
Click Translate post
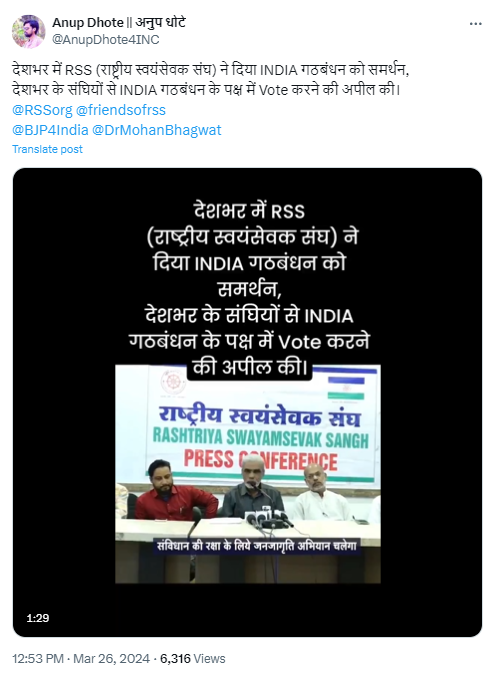tap(47, 149)
